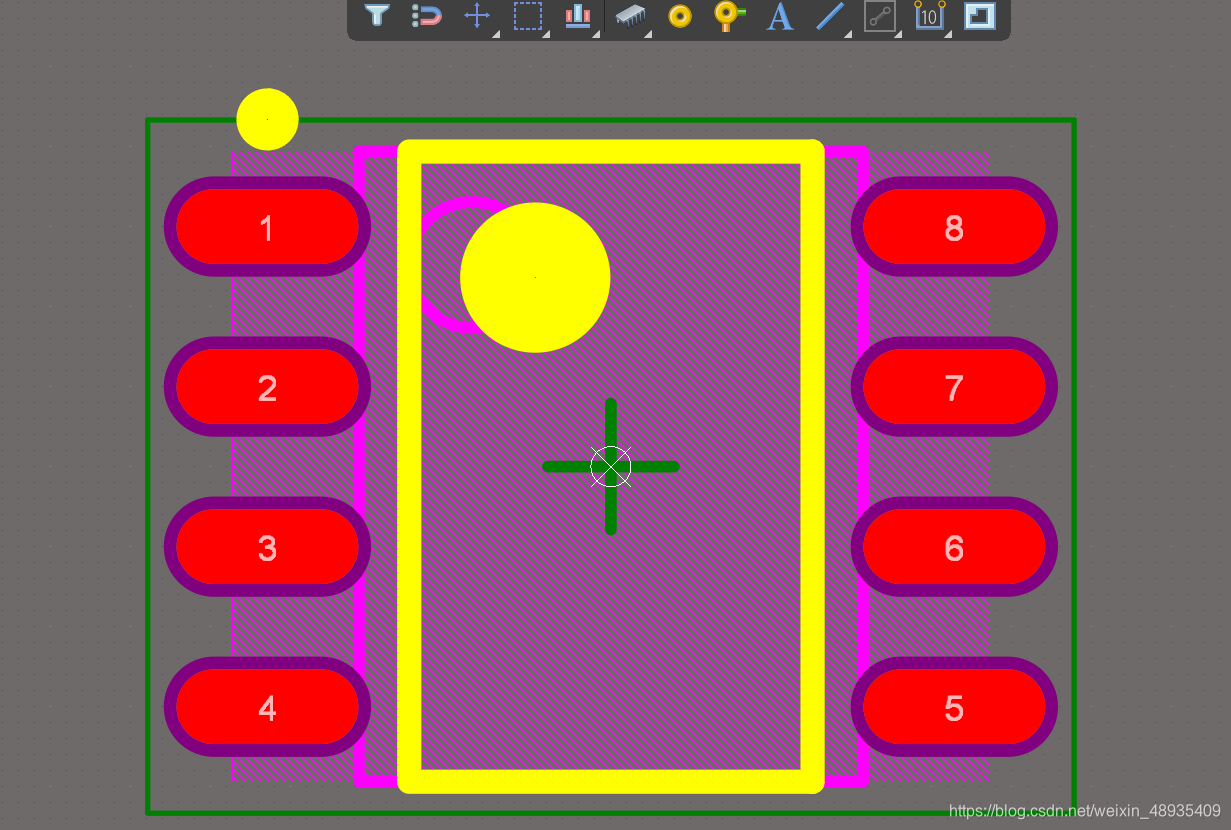Click the green origin crosshair at center
Screen dimensions: 1231x830
click(611, 466)
